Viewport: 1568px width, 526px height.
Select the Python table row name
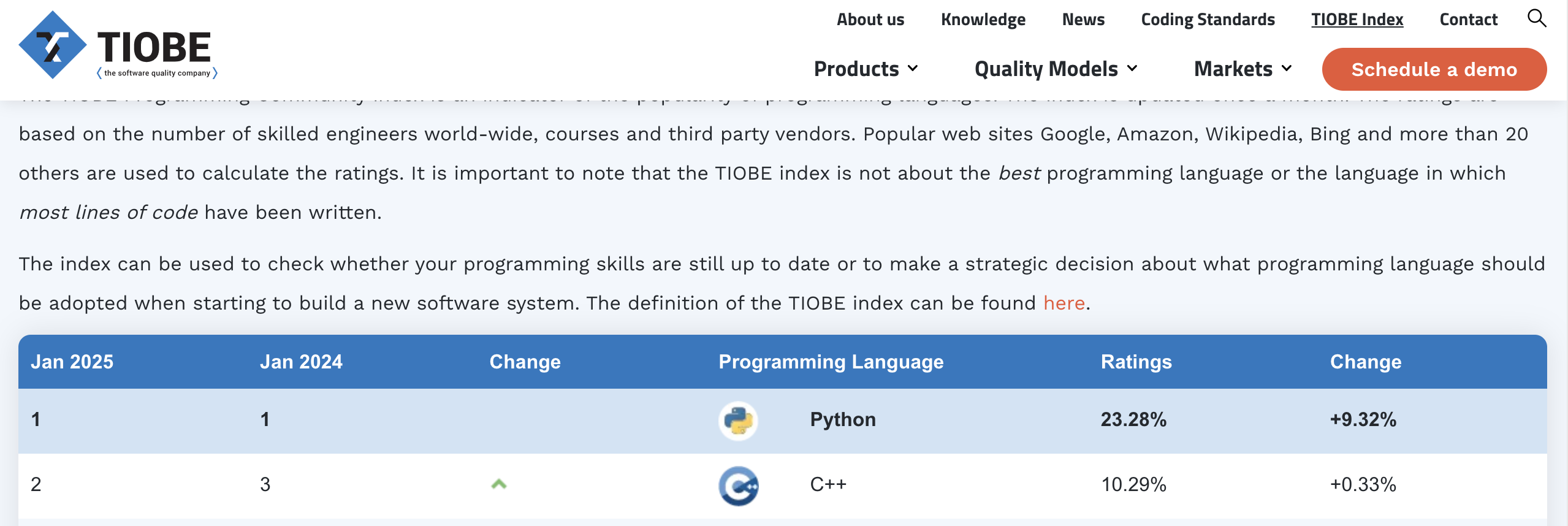pyautogui.click(x=843, y=419)
